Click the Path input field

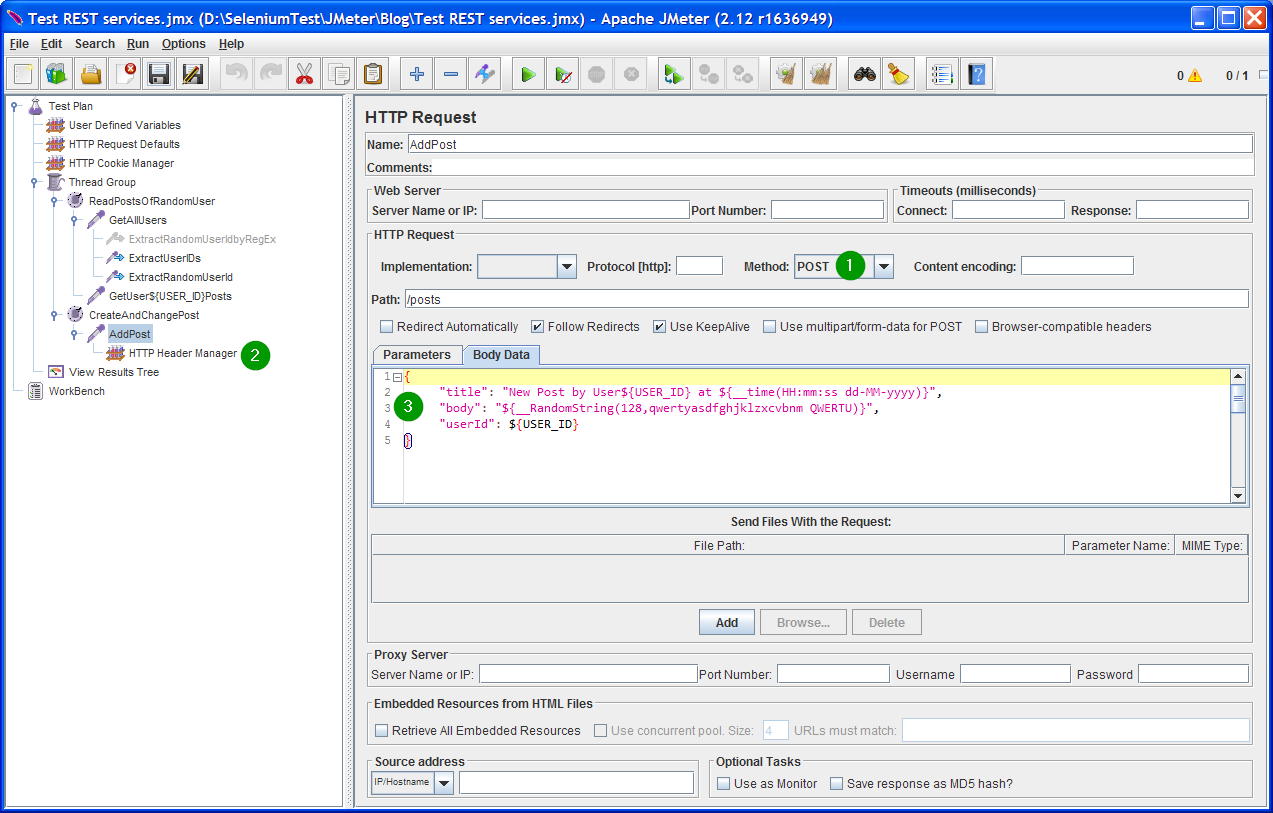pyautogui.click(x=826, y=299)
